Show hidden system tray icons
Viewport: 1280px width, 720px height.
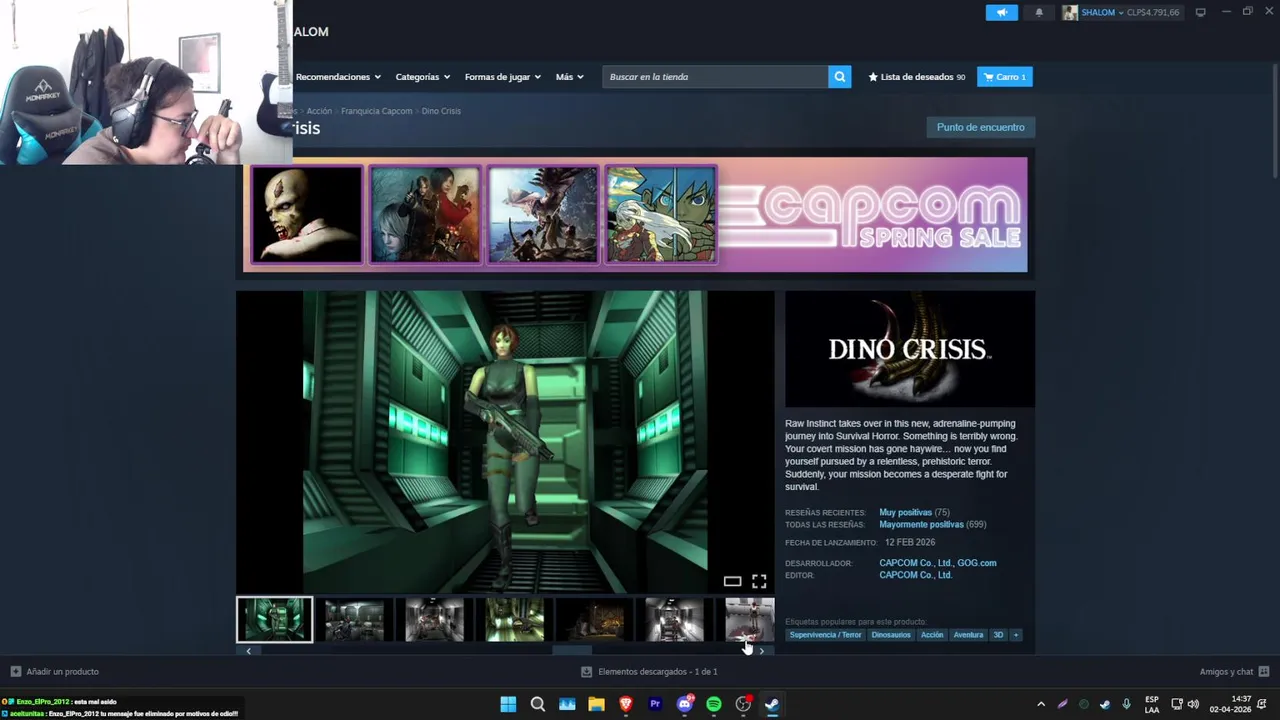pos(1041,704)
